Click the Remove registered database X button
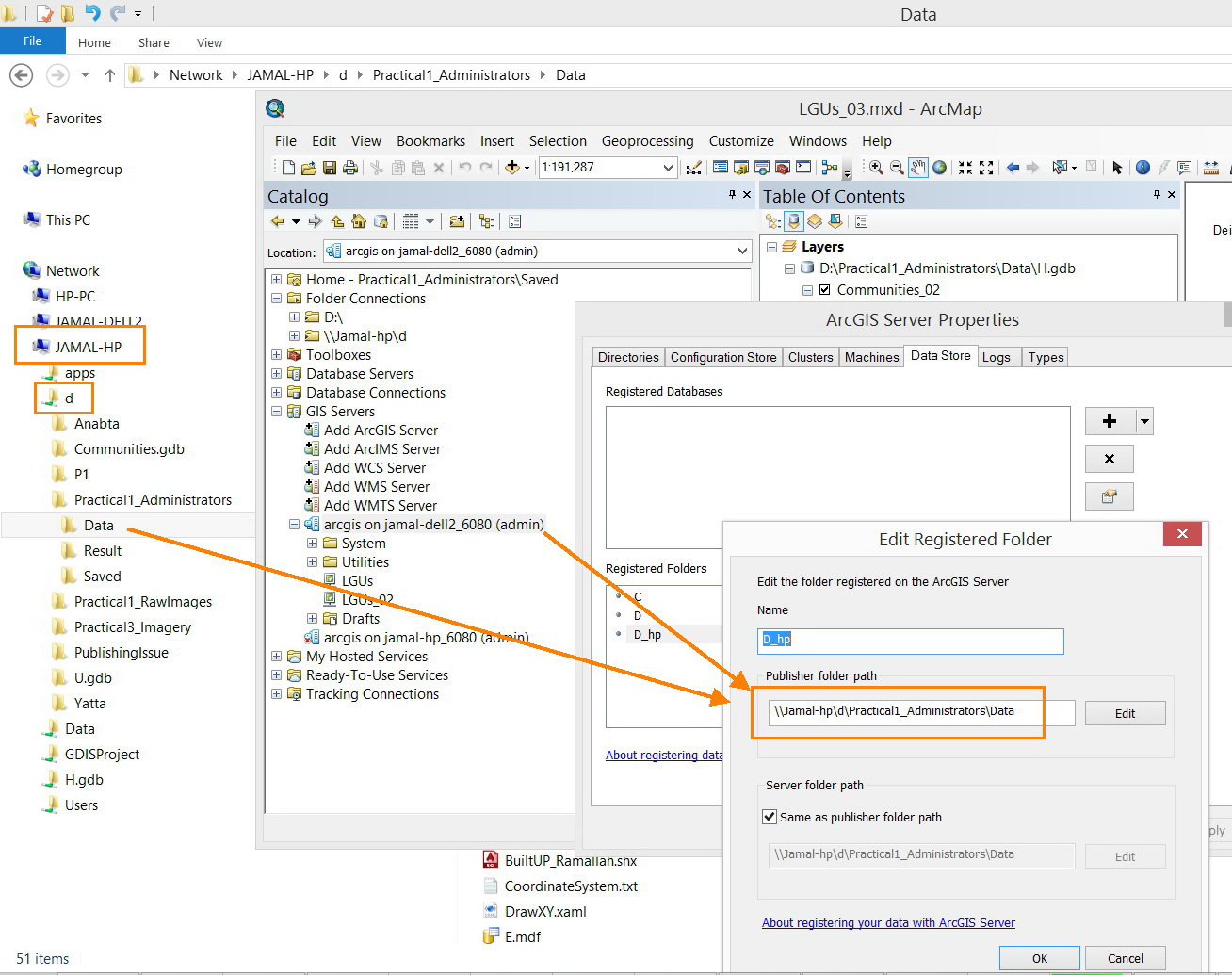 coord(1110,459)
